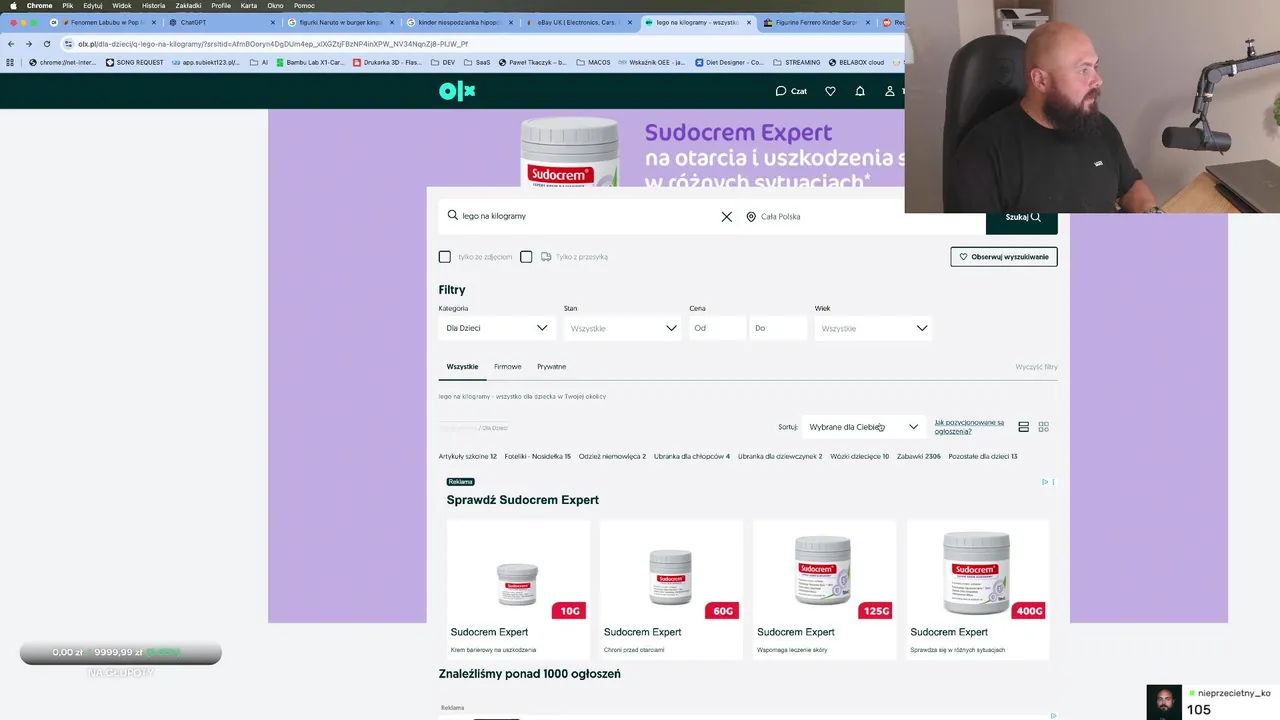Switch to grid view icon

[x=1044, y=427]
